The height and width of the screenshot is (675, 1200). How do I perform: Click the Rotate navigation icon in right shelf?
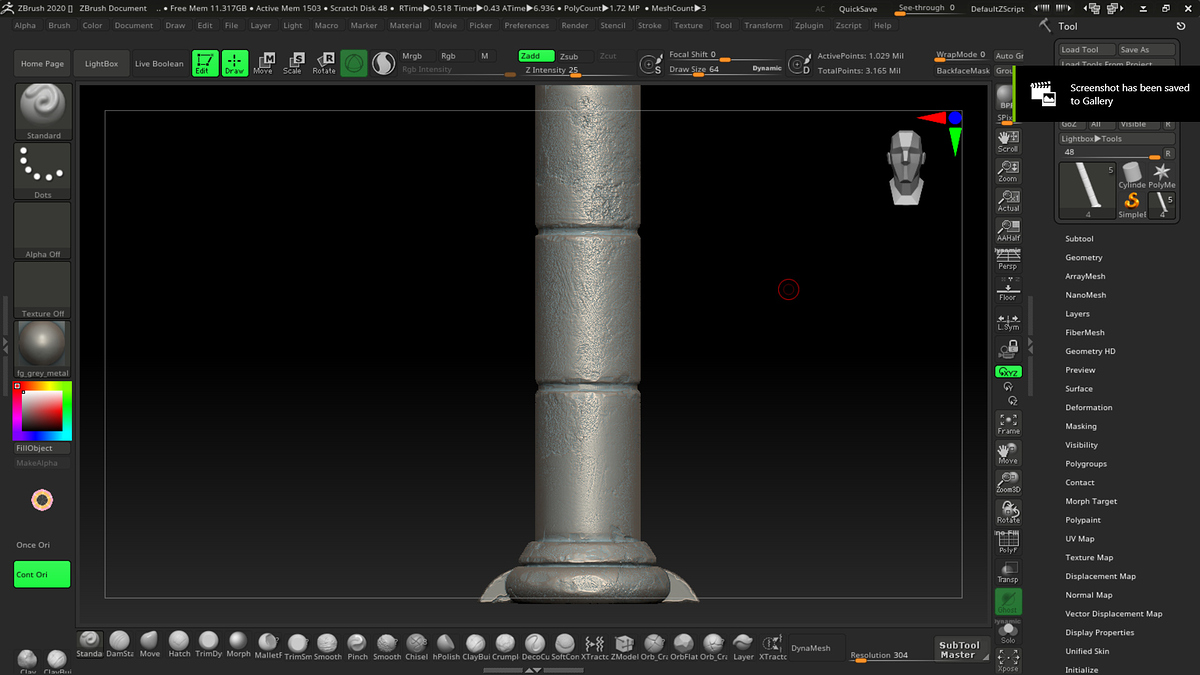pyautogui.click(x=1008, y=512)
